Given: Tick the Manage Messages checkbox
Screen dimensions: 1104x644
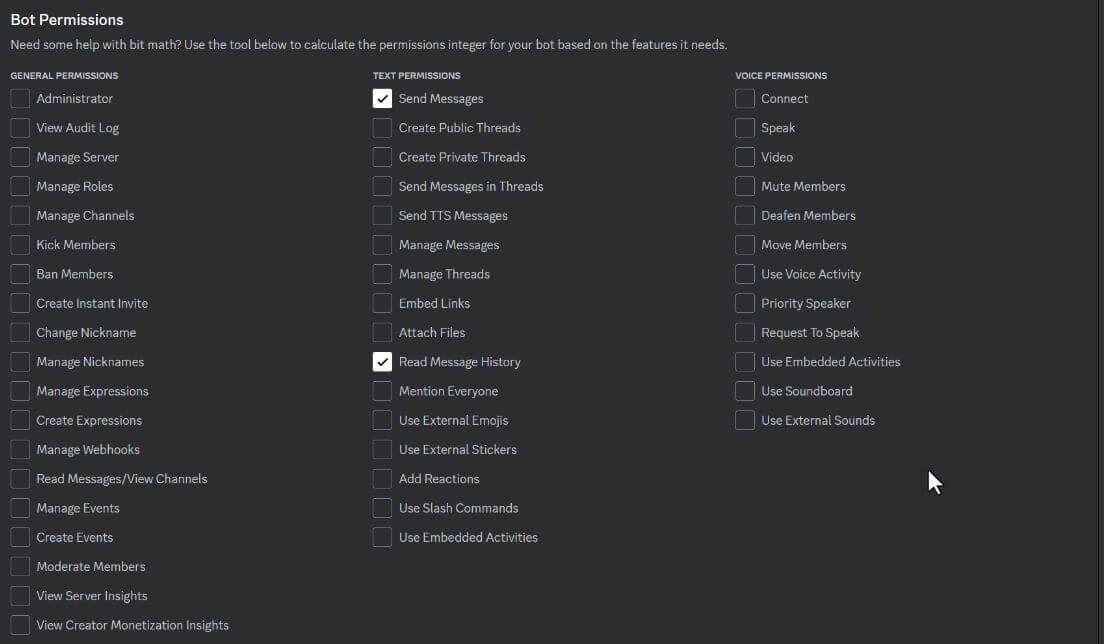Looking at the screenshot, I should tap(382, 244).
